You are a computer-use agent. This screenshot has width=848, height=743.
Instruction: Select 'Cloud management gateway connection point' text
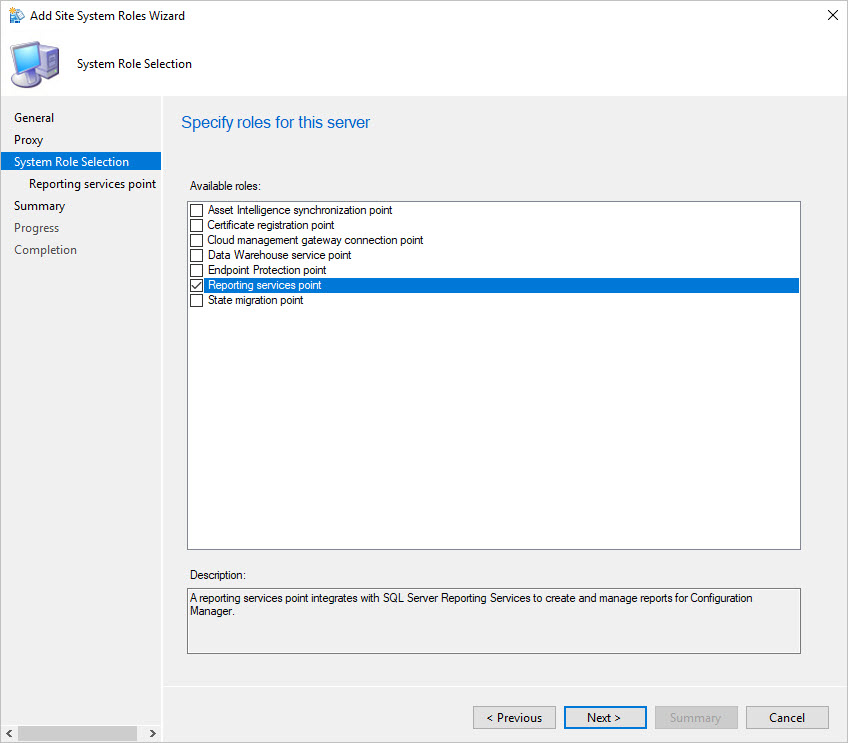(x=315, y=240)
